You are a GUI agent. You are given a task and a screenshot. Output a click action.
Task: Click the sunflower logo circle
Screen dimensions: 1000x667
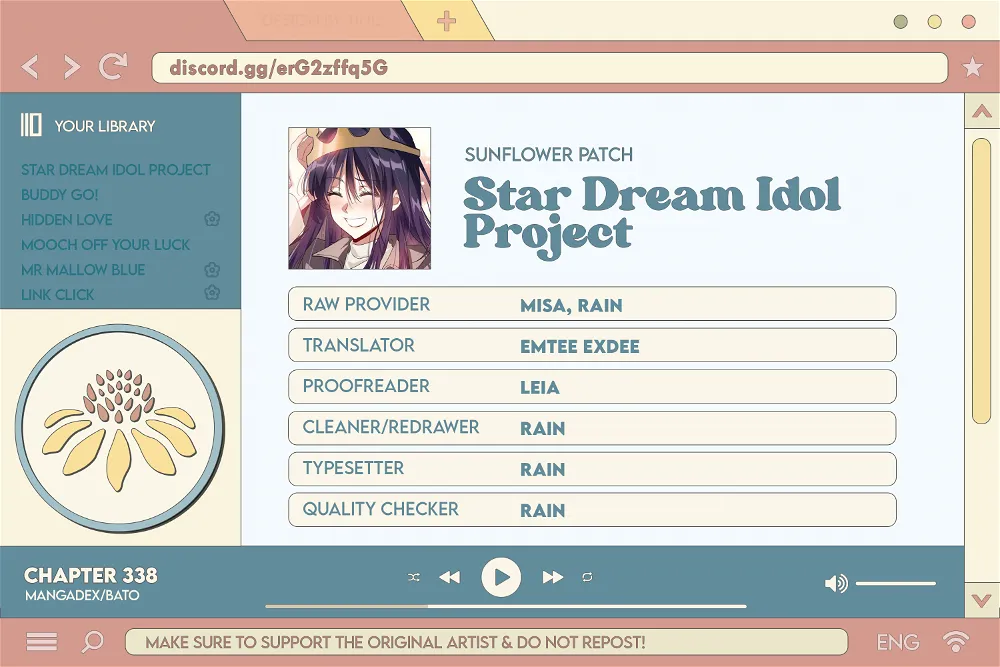[120, 428]
